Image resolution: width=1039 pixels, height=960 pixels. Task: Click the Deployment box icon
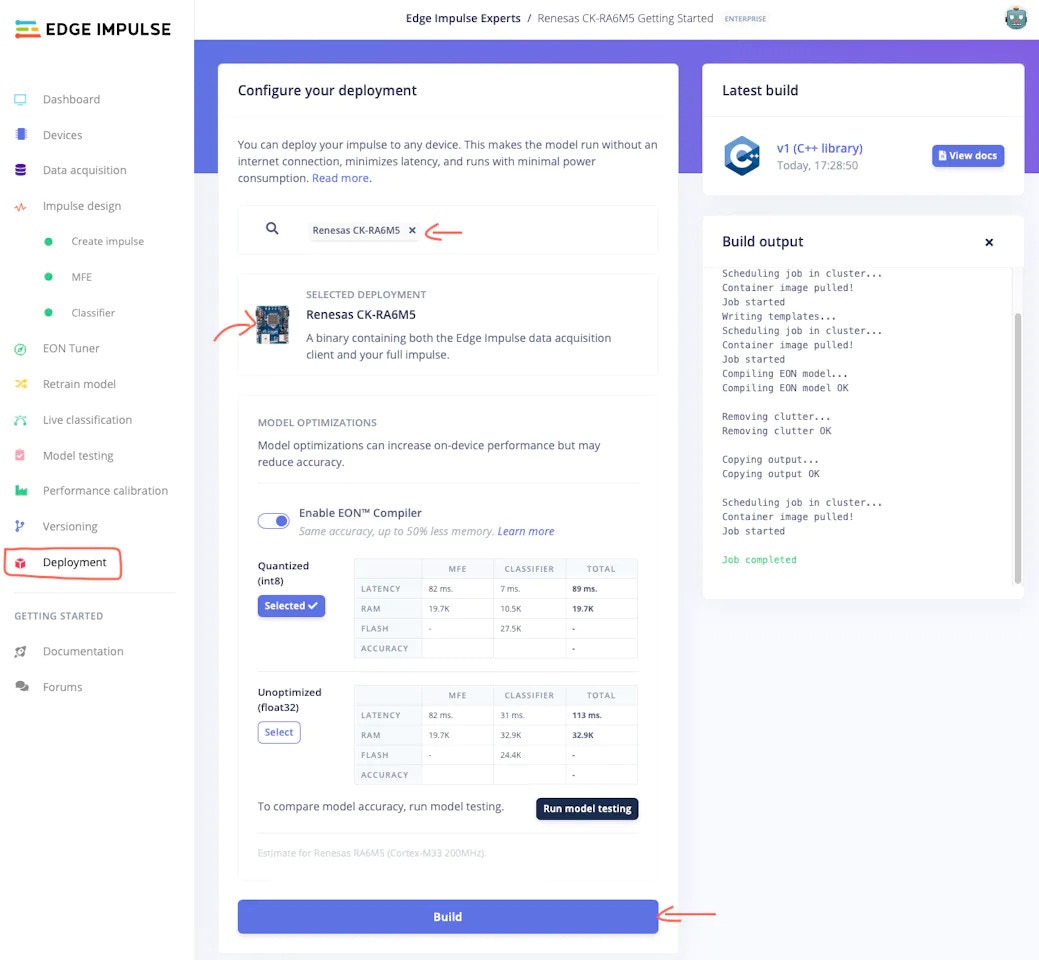click(x=21, y=562)
